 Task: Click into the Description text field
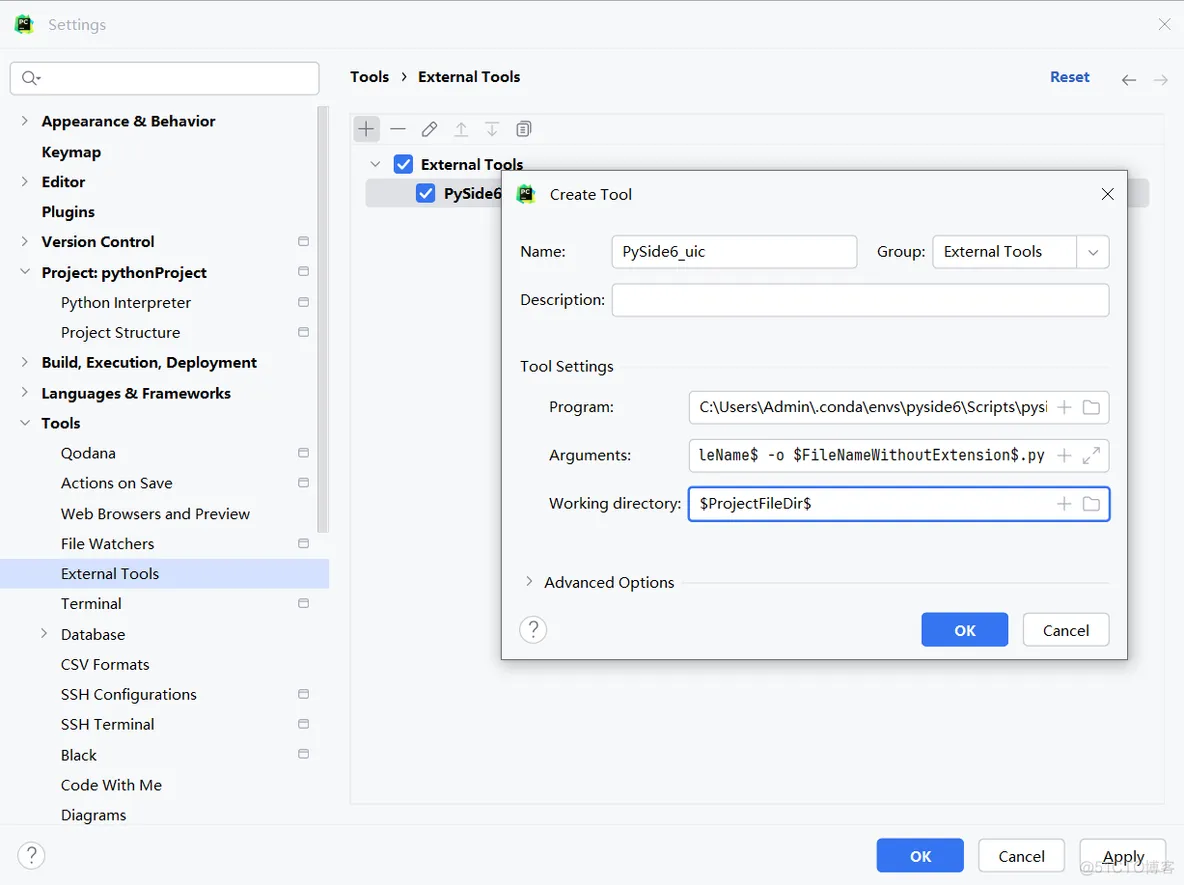[860, 300]
